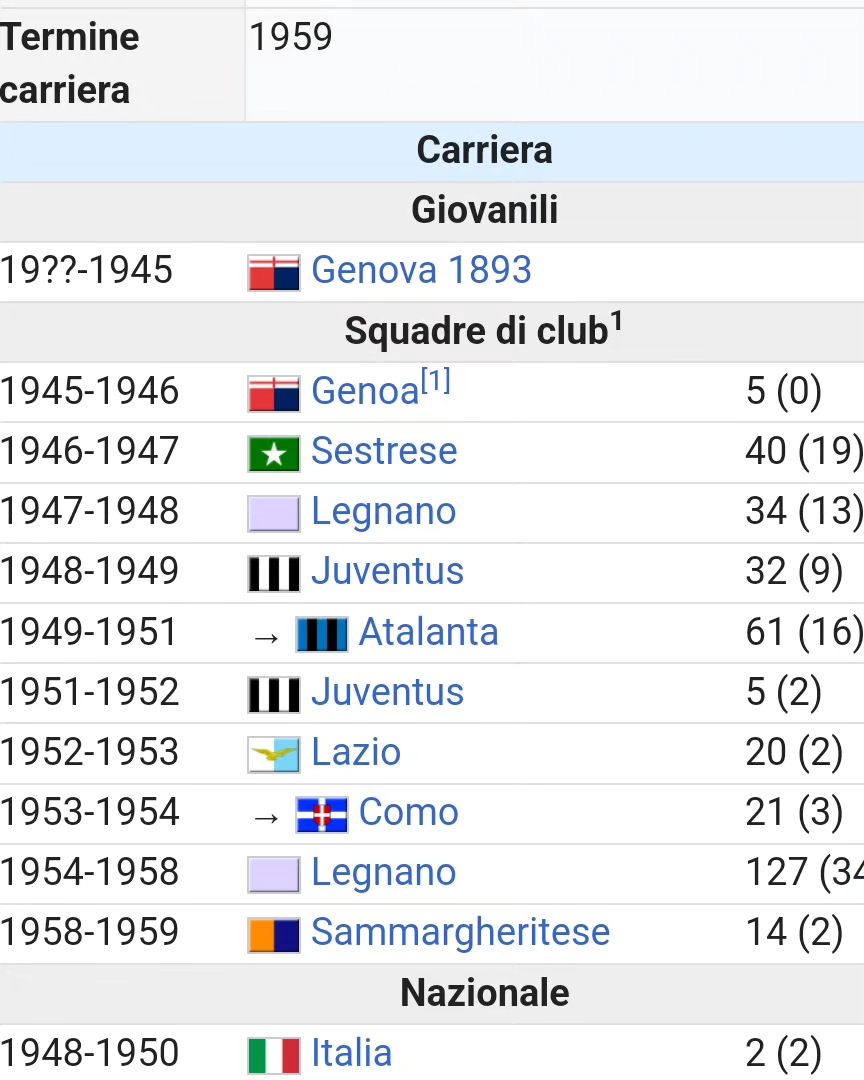The image size is (864, 1080).
Task: Click the Sammargheritese orange-blue flag icon
Action: 274,935
